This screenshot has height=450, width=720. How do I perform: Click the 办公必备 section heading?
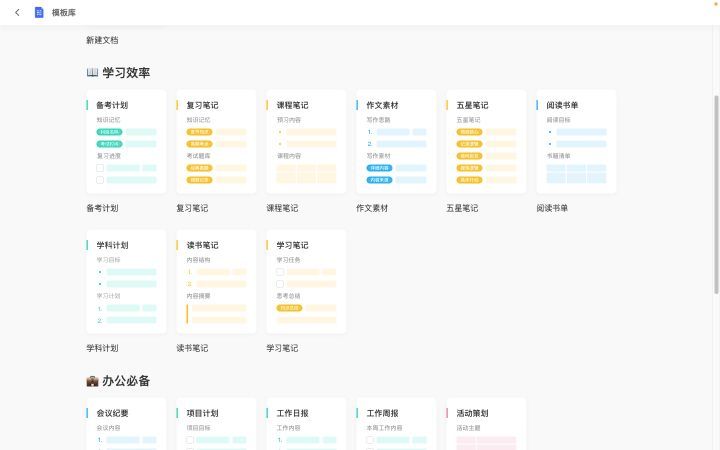[126, 381]
